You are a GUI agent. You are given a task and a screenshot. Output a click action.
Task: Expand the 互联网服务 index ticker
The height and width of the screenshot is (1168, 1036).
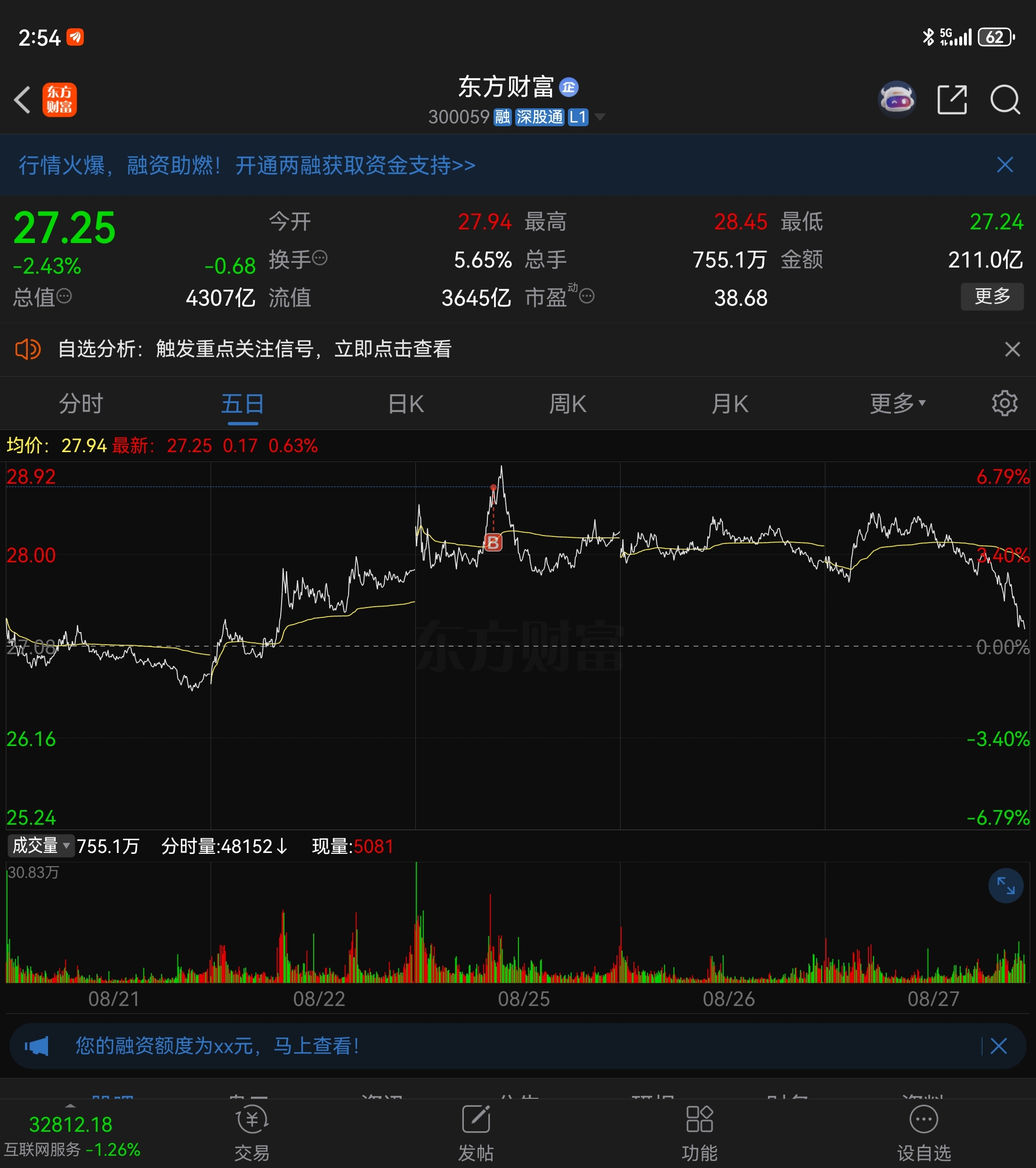point(72,1136)
